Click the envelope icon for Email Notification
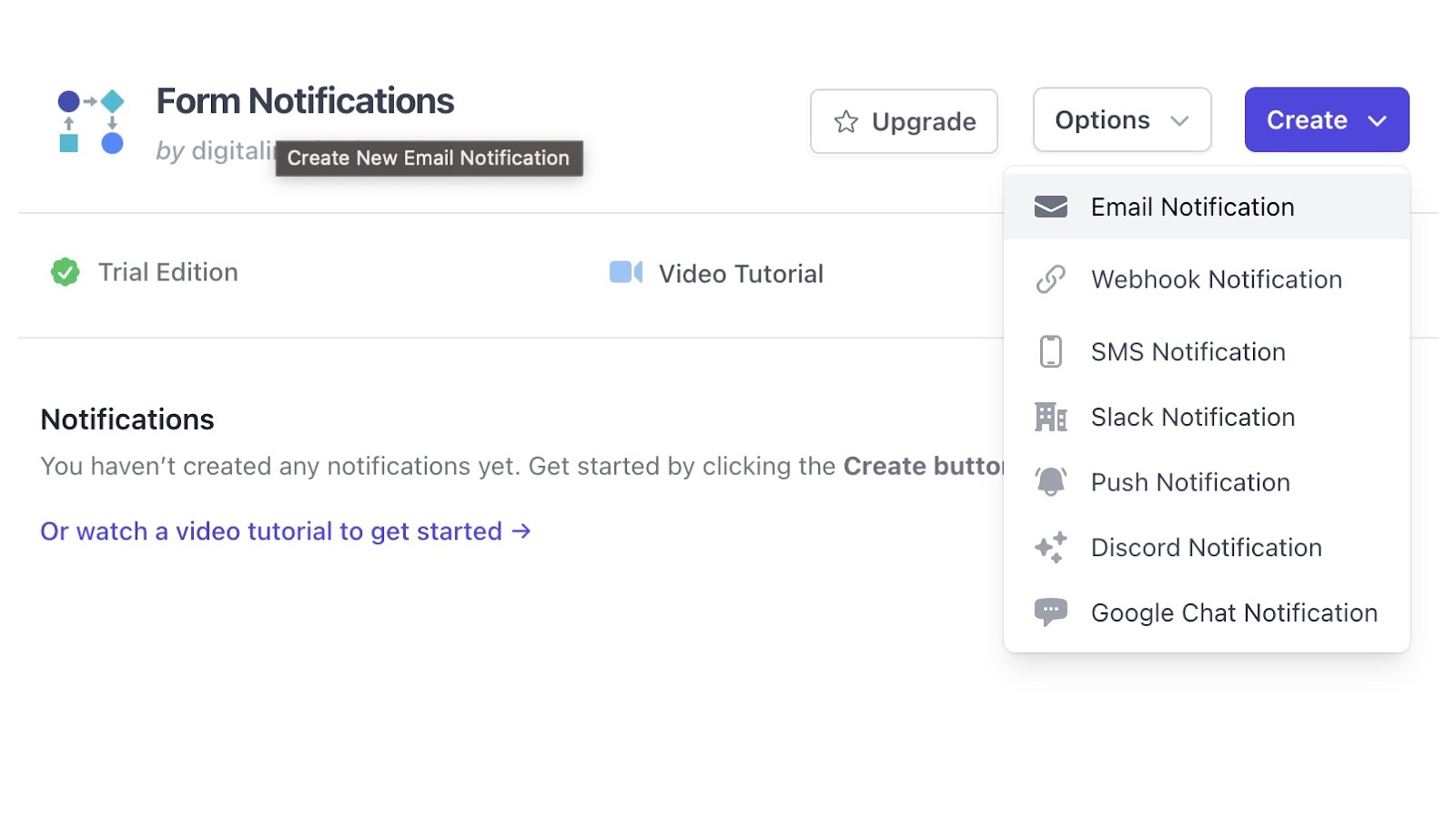The image size is (1456, 819). click(x=1050, y=207)
